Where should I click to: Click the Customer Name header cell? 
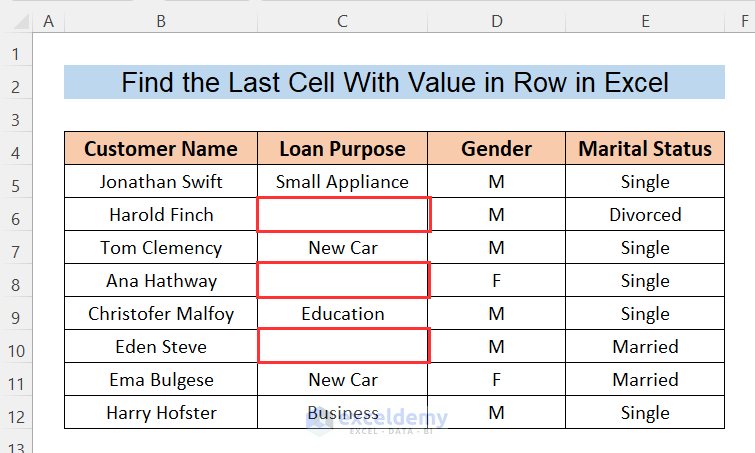coord(161,149)
